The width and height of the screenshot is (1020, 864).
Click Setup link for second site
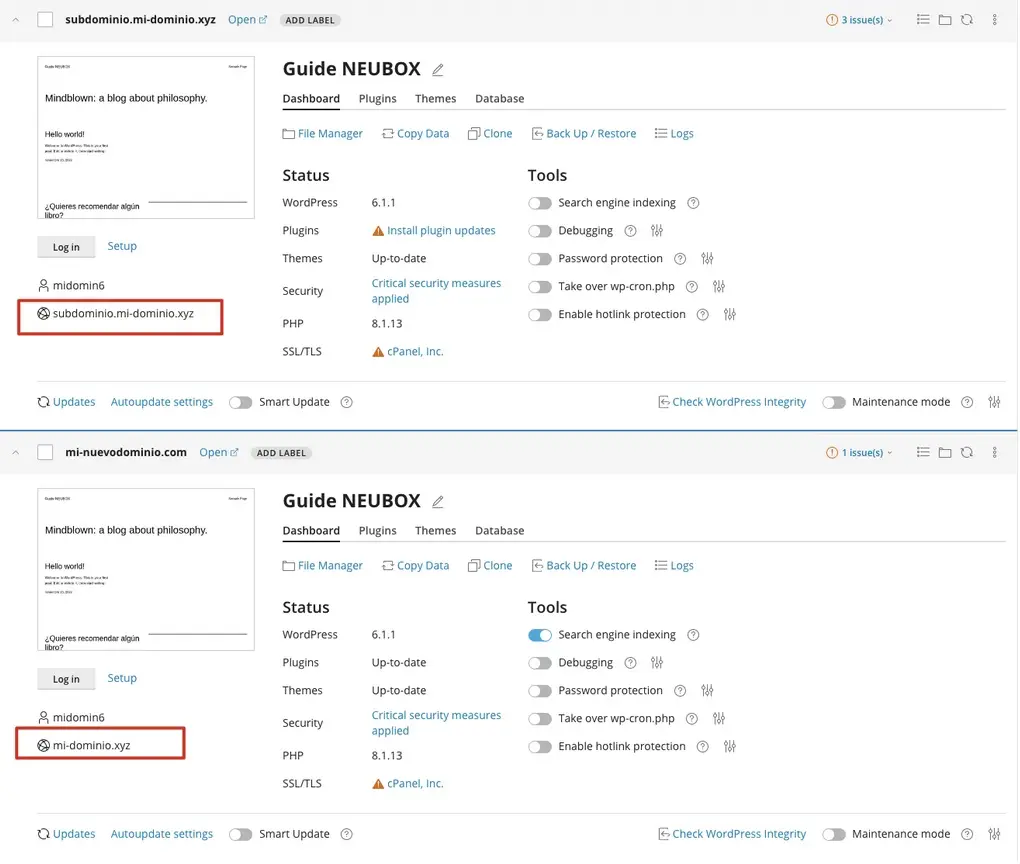pyautogui.click(x=122, y=678)
